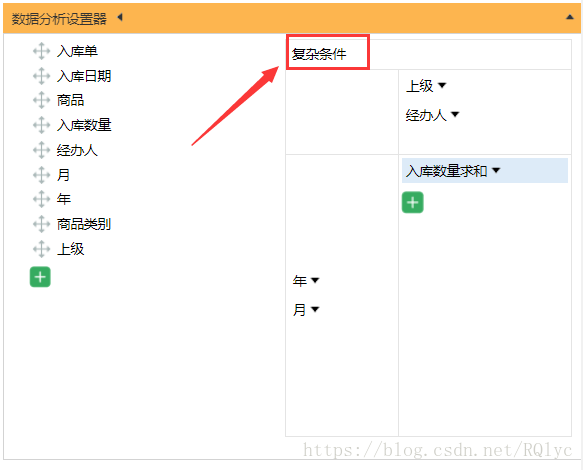Open the 经办人 column dropdown
Image resolution: width=584 pixels, height=470 pixels.
coord(455,114)
